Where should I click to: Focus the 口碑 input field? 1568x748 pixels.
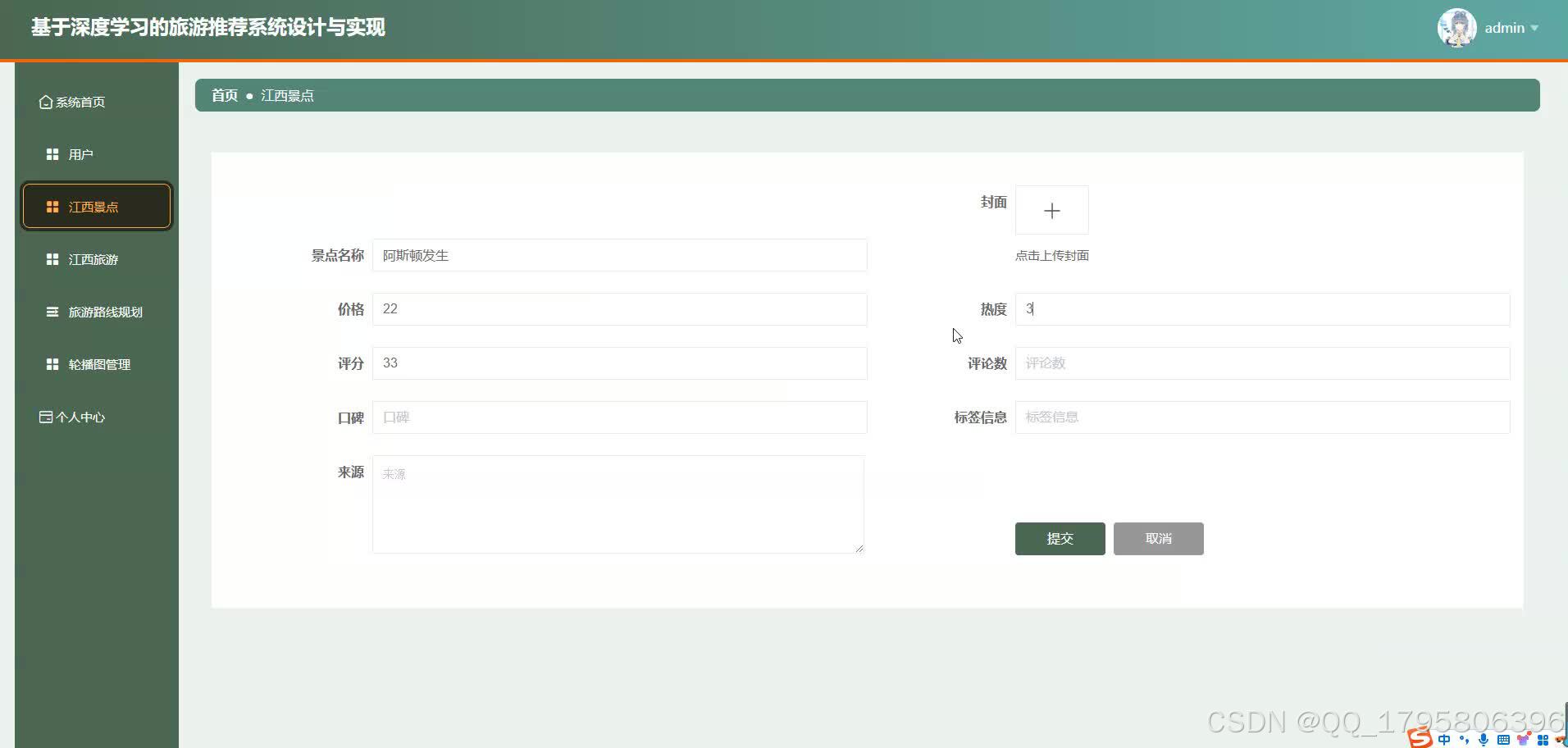click(x=619, y=417)
